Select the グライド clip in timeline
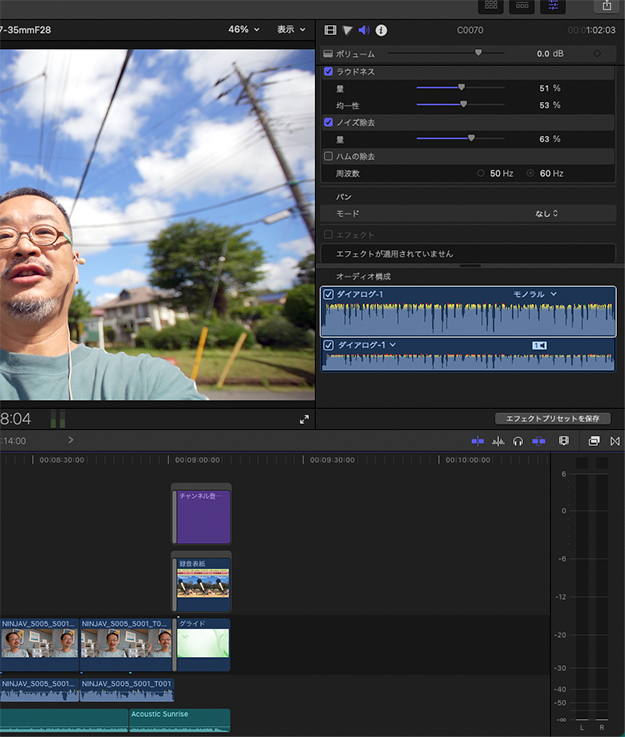 coord(203,644)
